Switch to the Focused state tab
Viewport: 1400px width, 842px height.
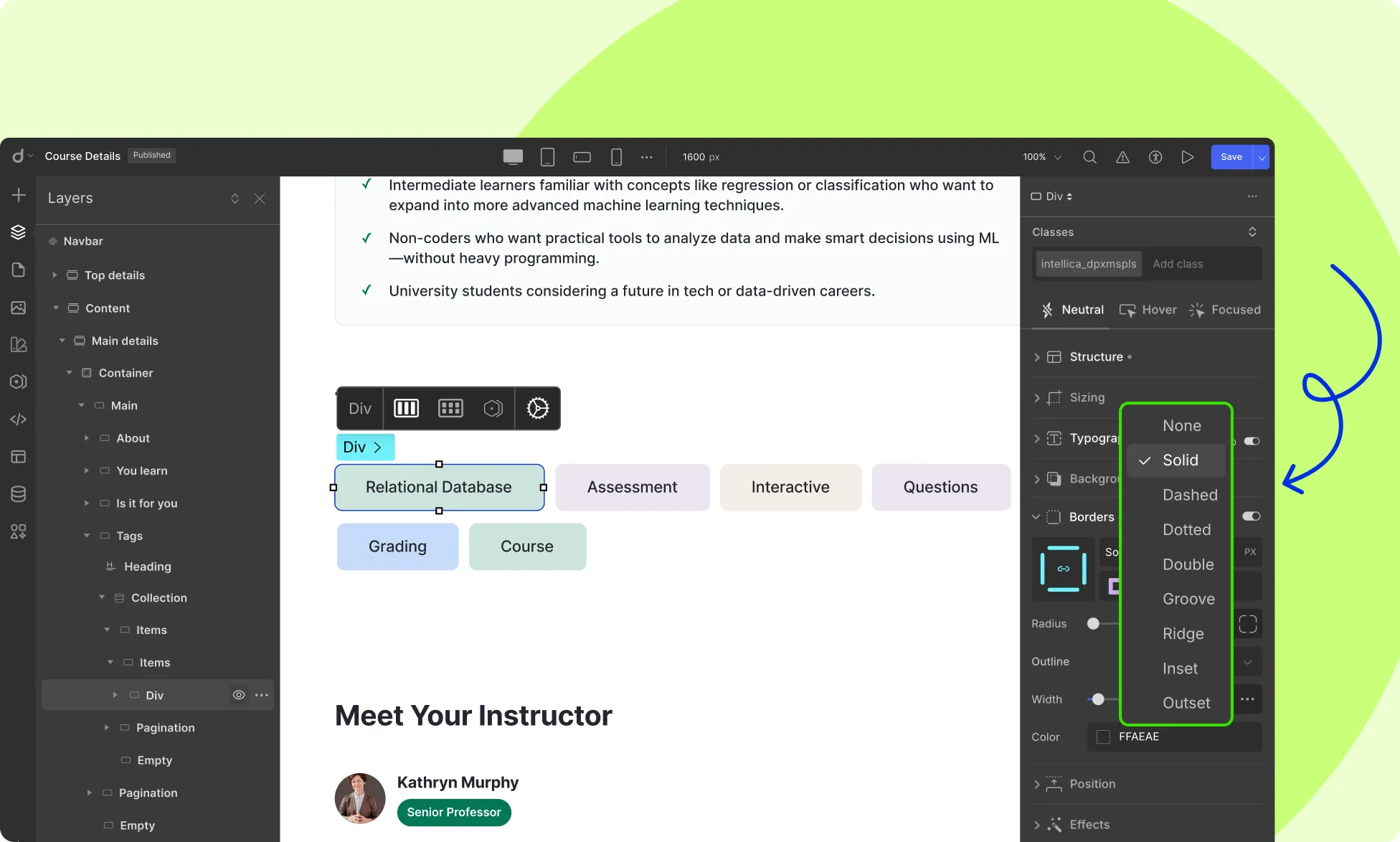point(1225,310)
